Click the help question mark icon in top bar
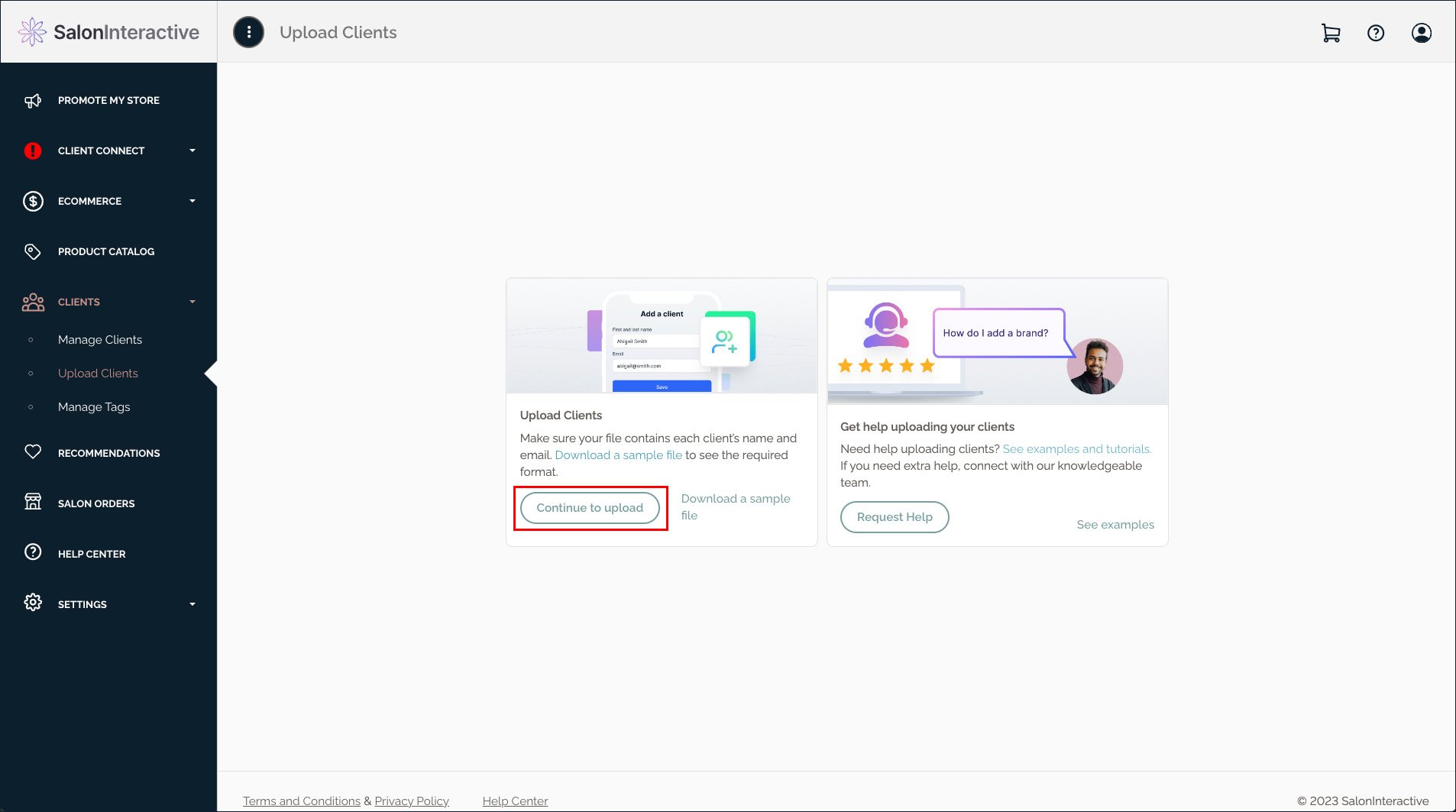This screenshot has height=812, width=1456. (1375, 33)
